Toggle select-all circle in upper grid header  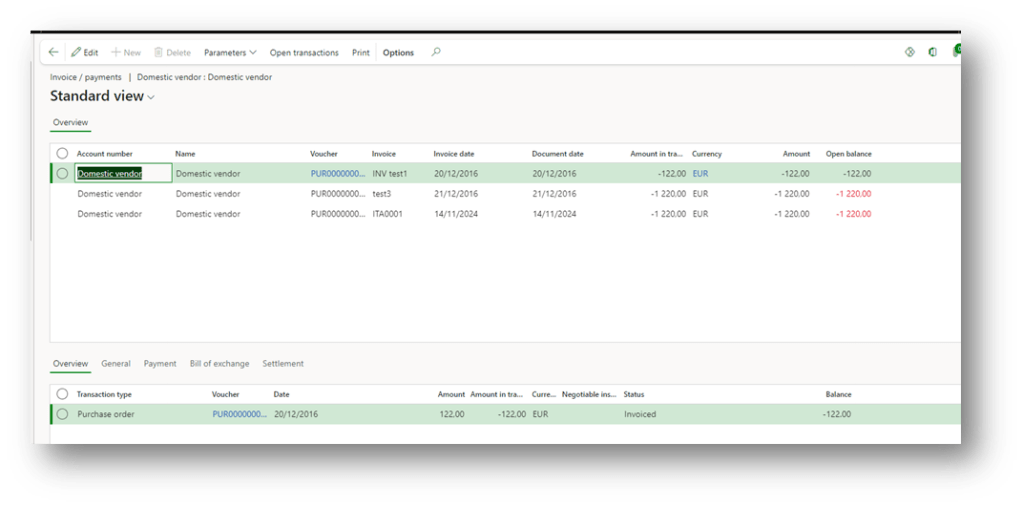pyautogui.click(x=62, y=154)
